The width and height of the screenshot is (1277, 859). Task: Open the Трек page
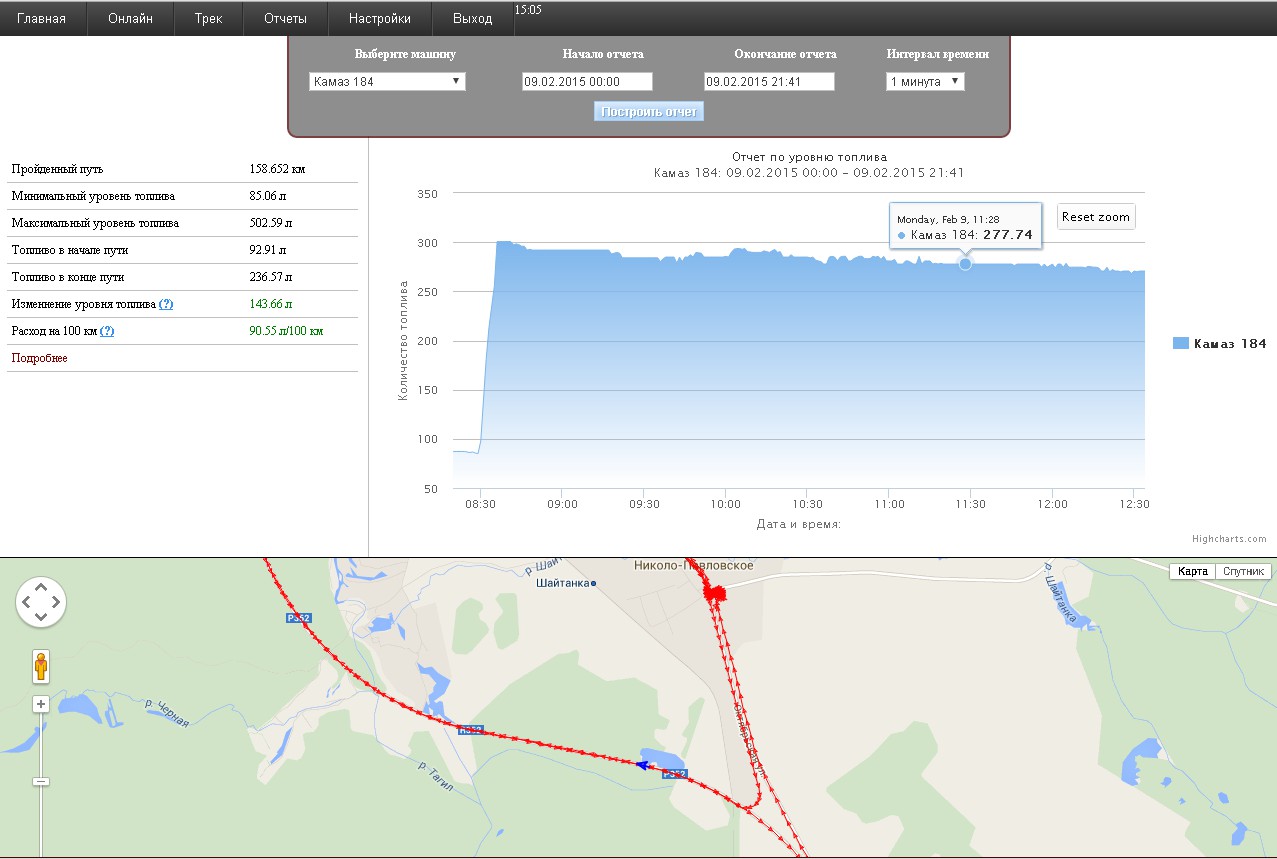coord(209,19)
